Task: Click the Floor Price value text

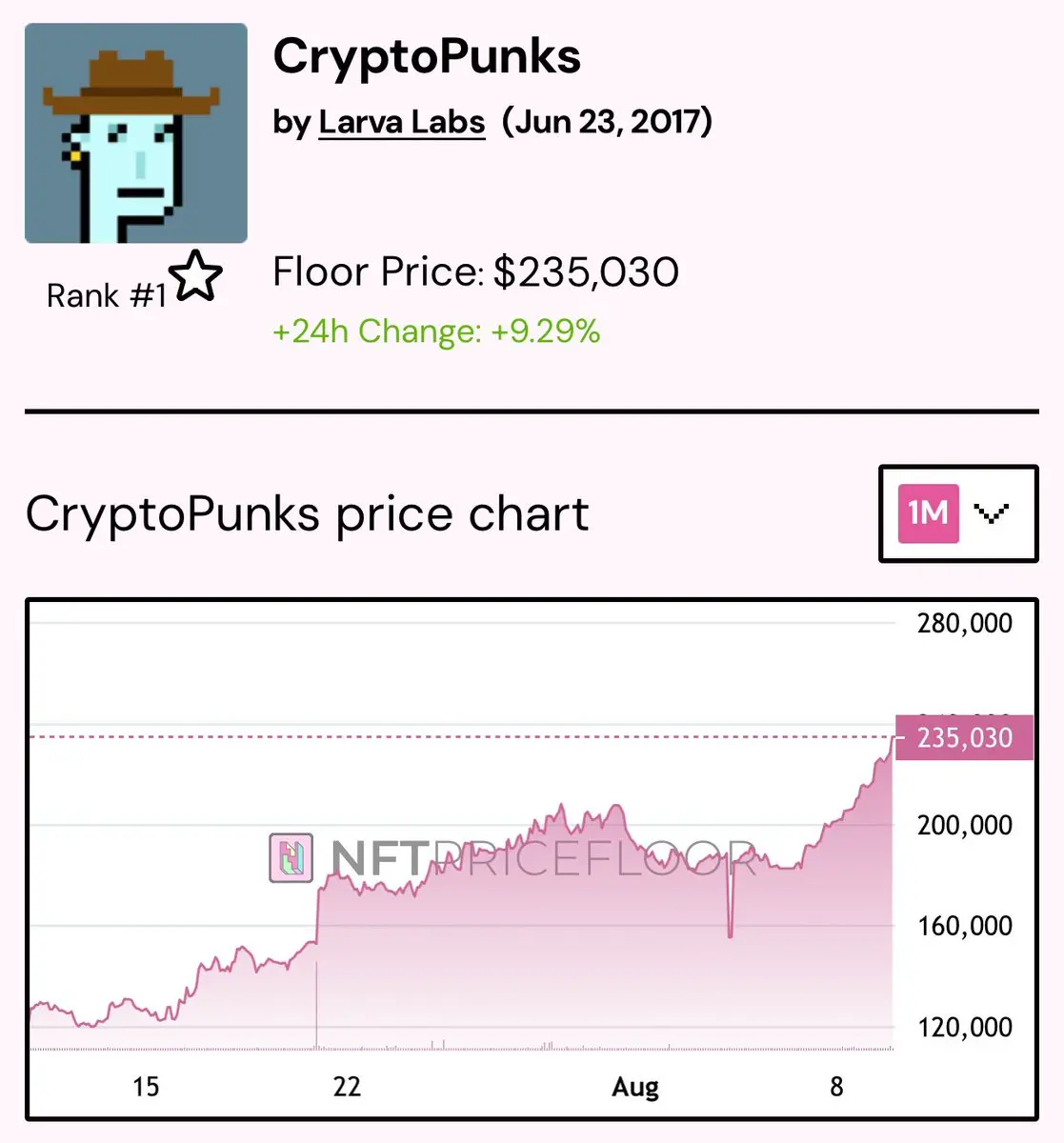Action: pyautogui.click(x=586, y=272)
